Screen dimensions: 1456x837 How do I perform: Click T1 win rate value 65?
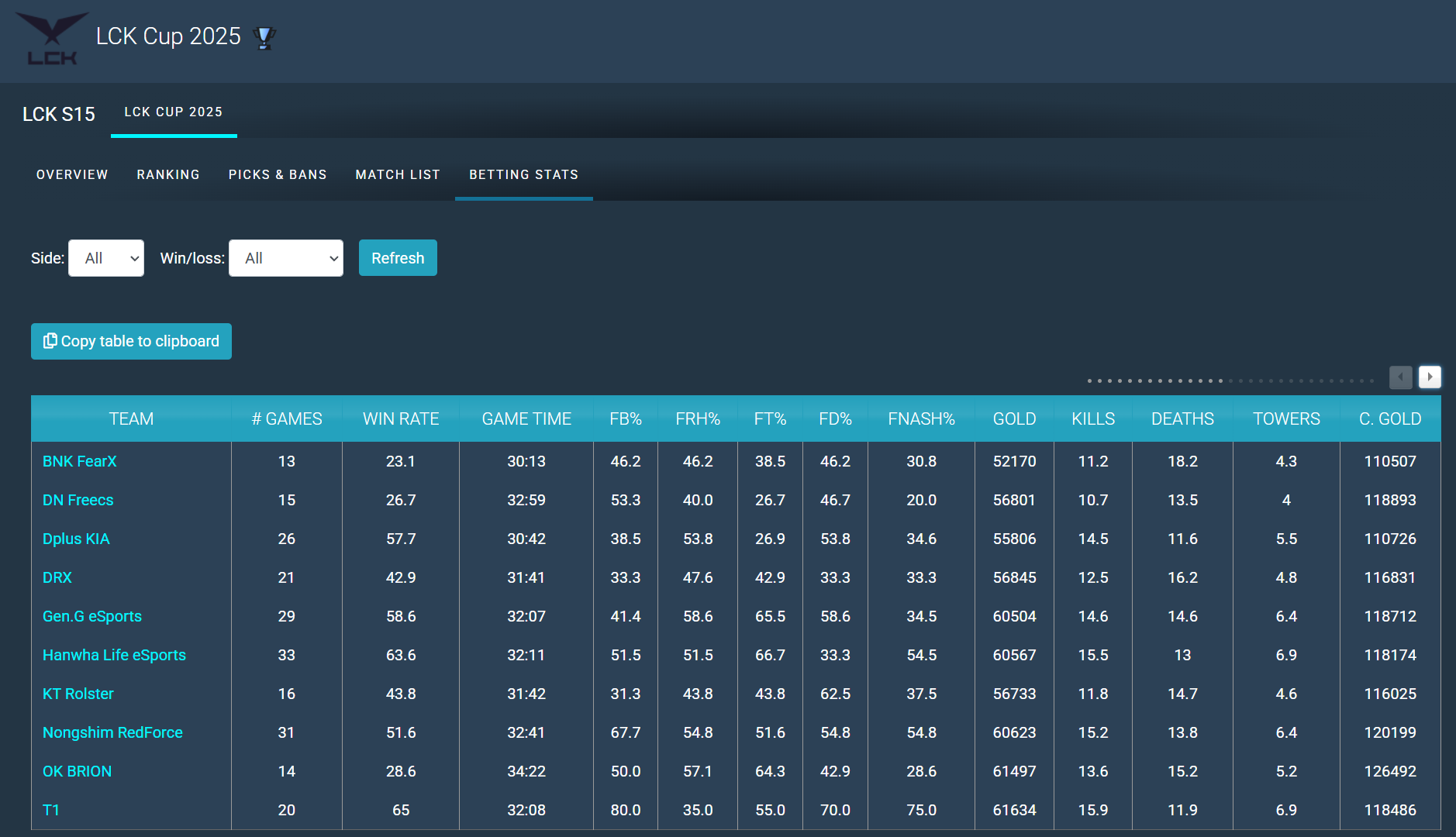pyautogui.click(x=401, y=810)
